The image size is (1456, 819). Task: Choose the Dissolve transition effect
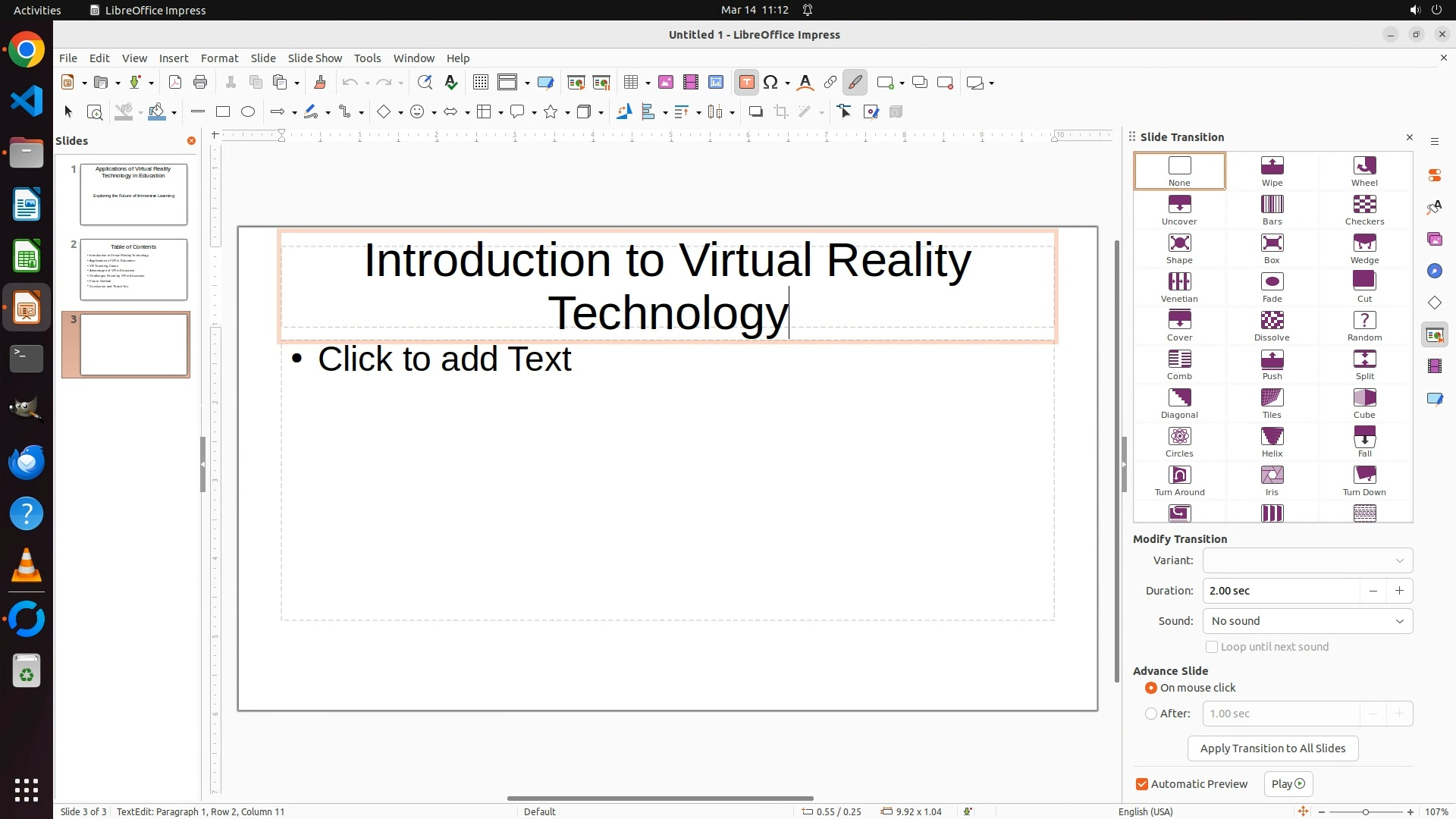pos(1272,325)
